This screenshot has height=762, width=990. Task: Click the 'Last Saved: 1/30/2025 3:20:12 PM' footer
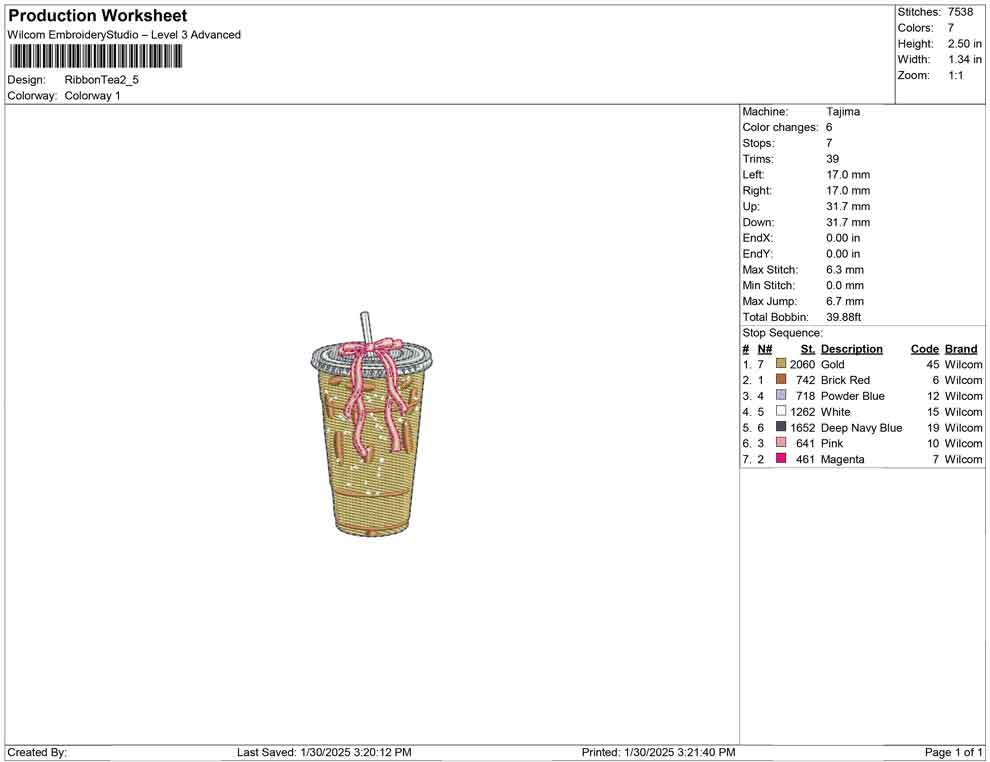(324, 752)
